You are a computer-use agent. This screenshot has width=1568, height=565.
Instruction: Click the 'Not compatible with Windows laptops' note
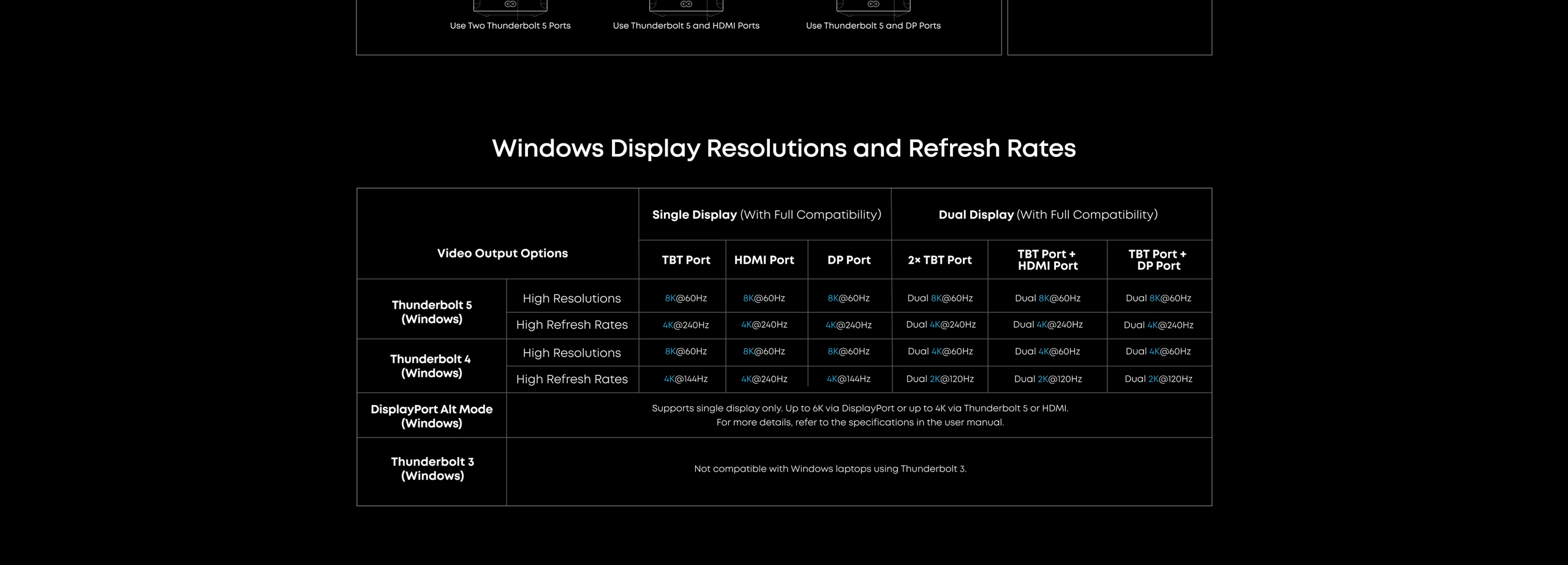[x=830, y=469]
